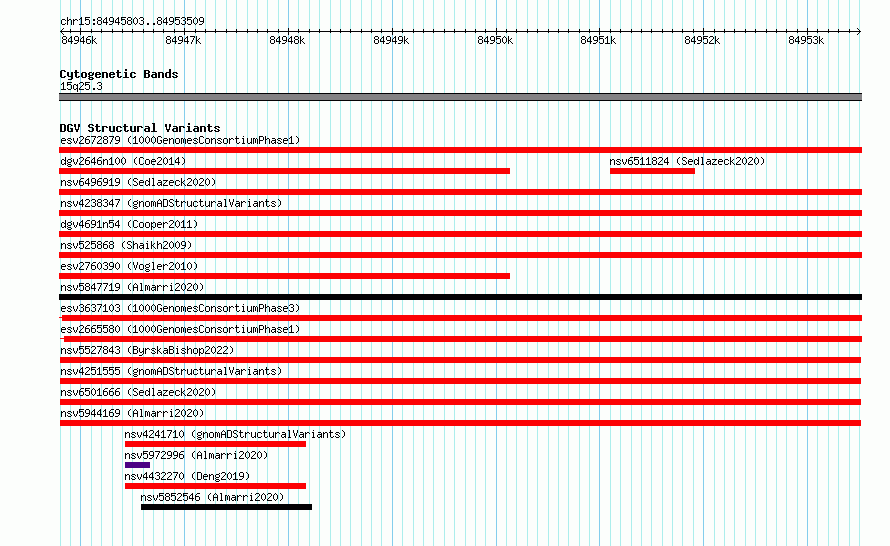Click the 84947k ruler label
Image resolution: width=890 pixels, height=546 pixels.
(x=183, y=40)
